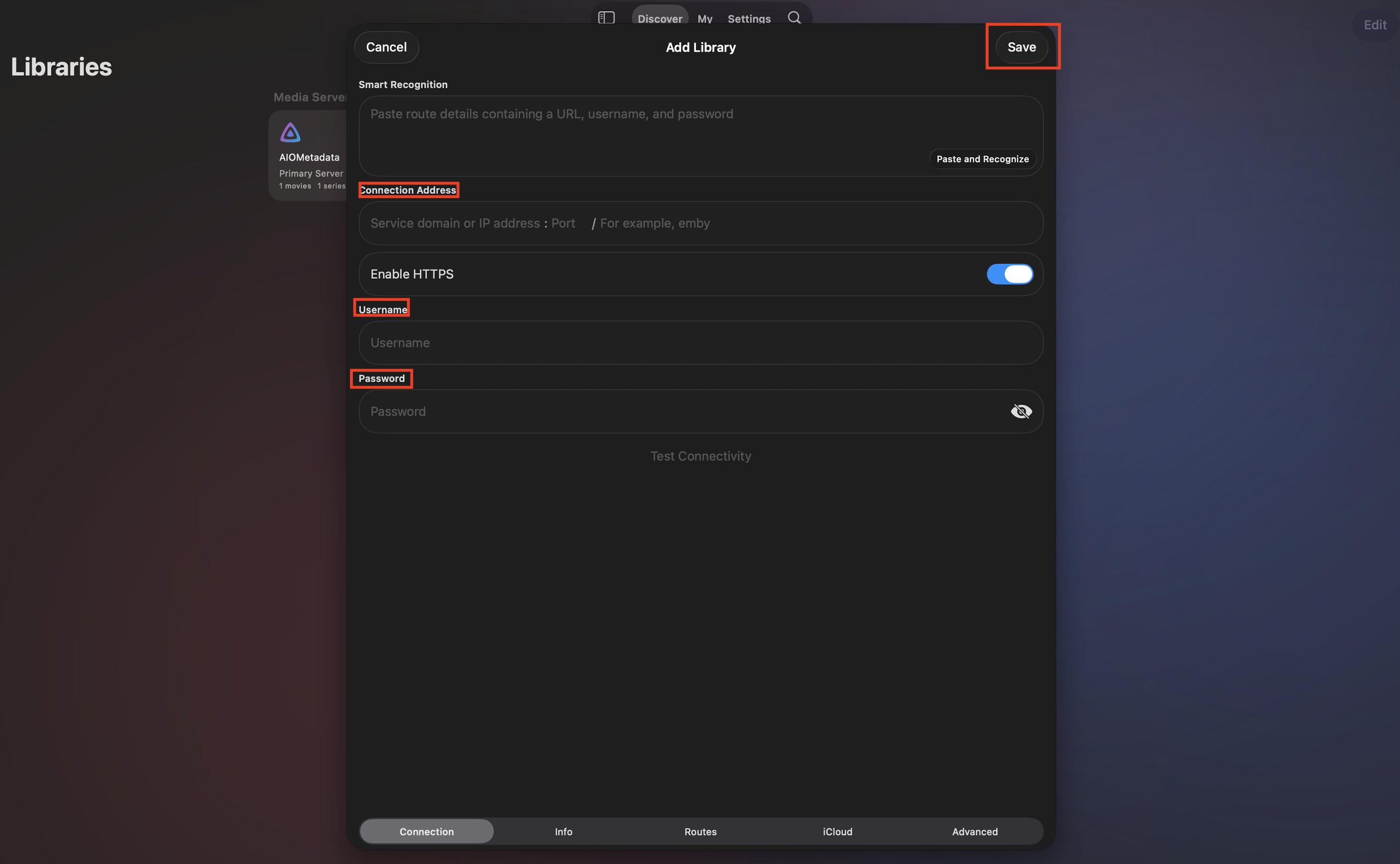Click Test Connectivity link
This screenshot has height=864, width=1400.
coord(700,456)
